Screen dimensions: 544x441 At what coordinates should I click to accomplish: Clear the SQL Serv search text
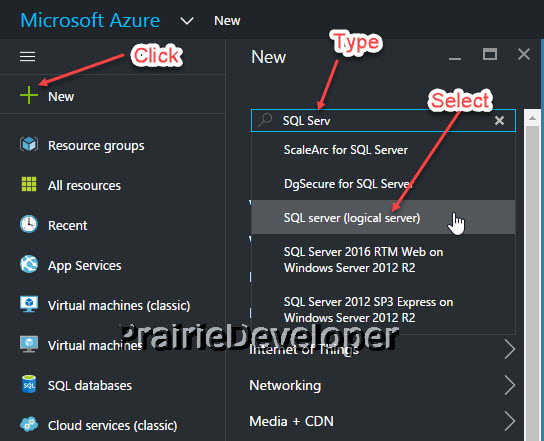(x=499, y=120)
